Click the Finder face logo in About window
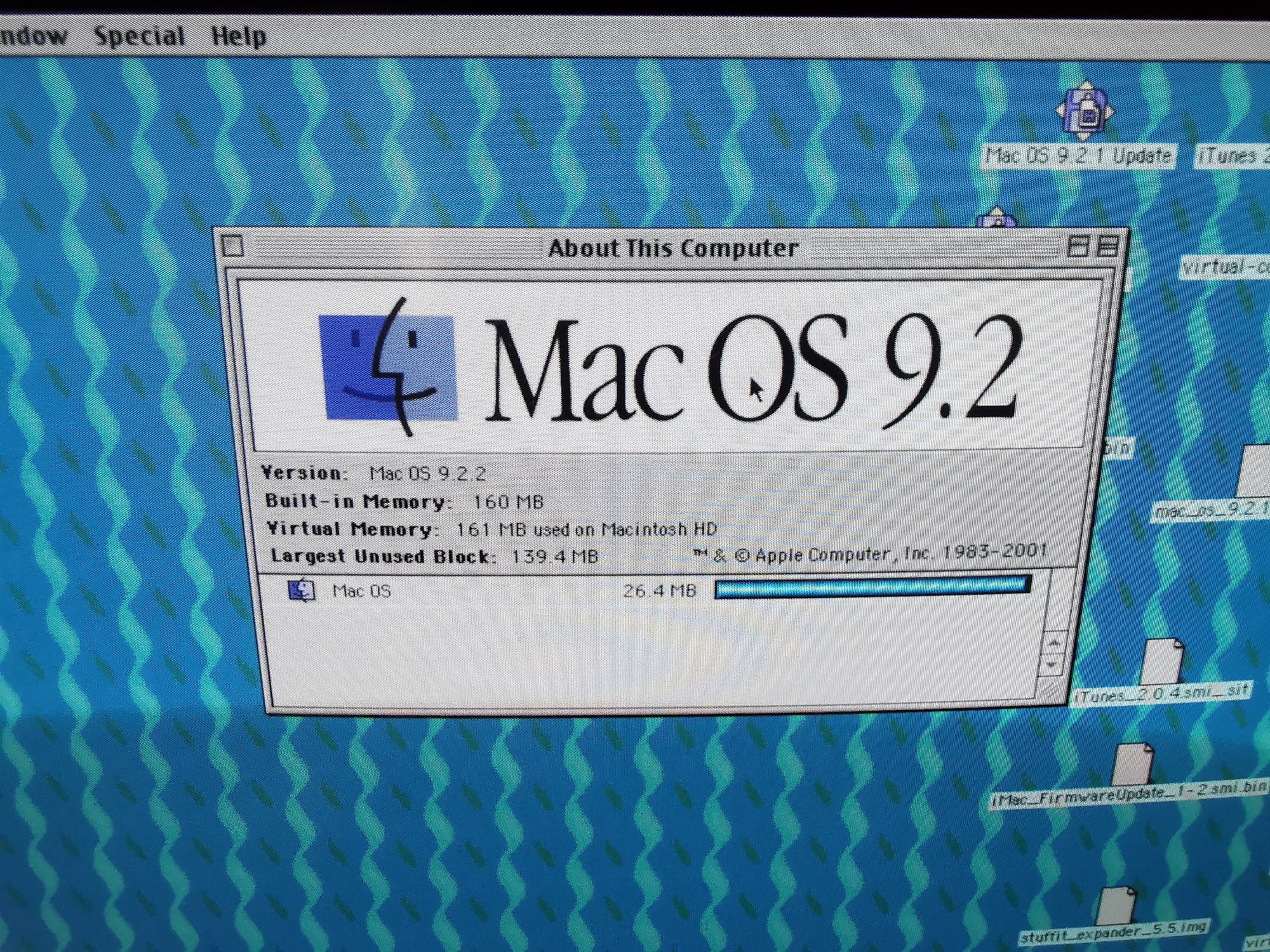The height and width of the screenshot is (952, 1270). 389,368
